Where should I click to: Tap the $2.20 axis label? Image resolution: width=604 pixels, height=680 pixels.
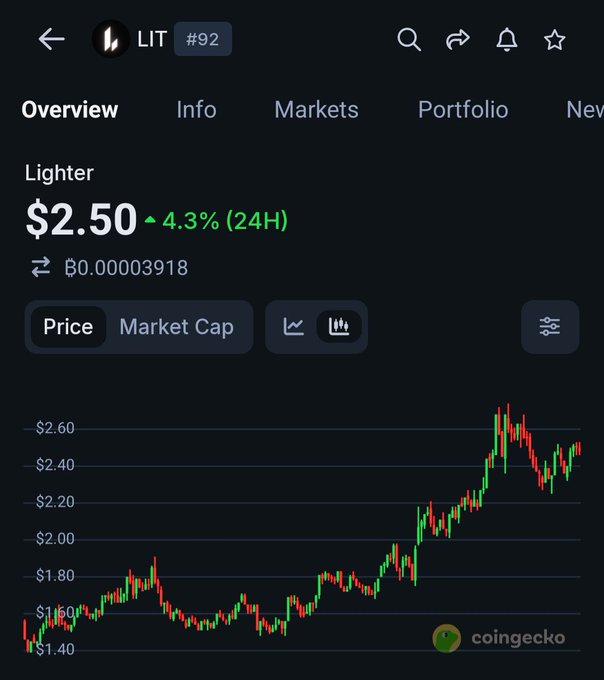coord(55,502)
